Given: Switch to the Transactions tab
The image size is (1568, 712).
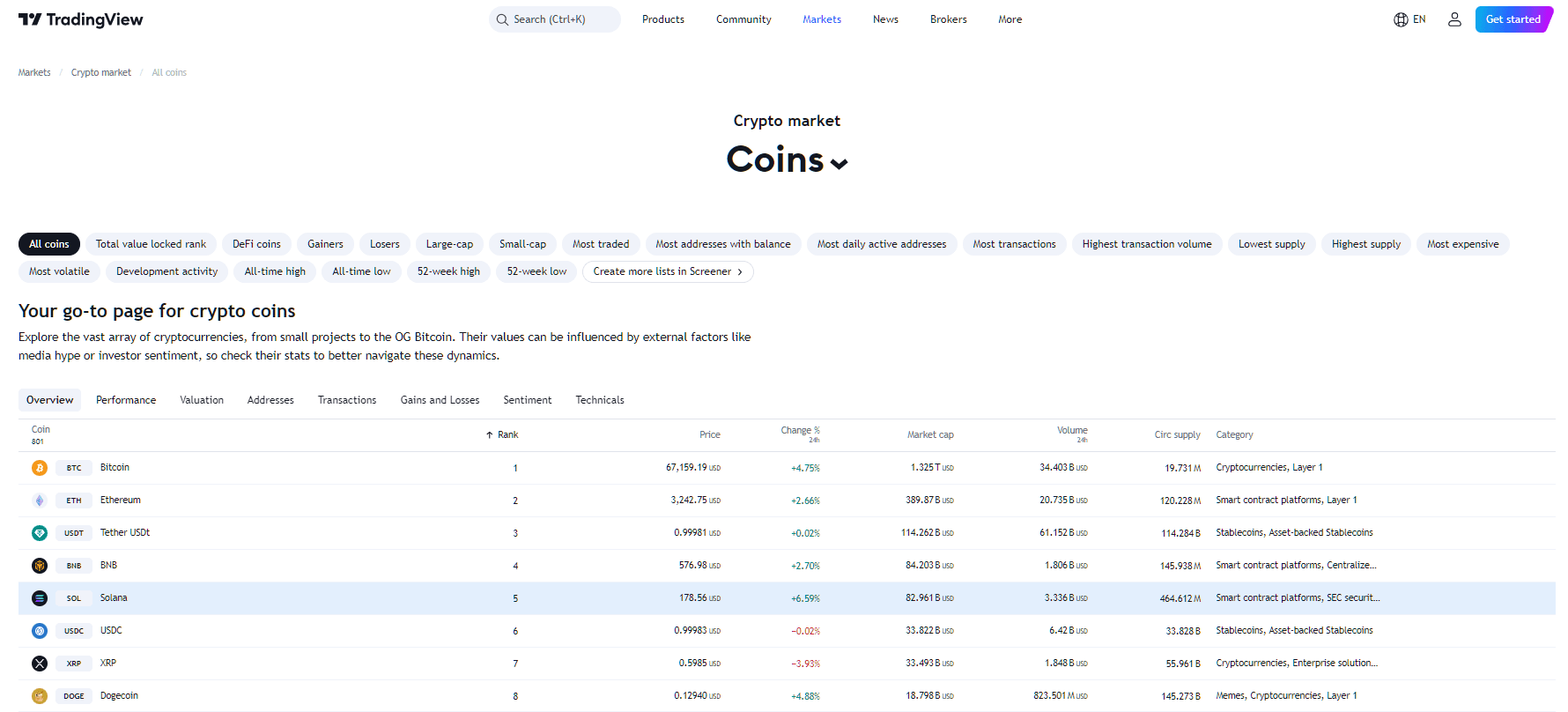Looking at the screenshot, I should point(347,400).
